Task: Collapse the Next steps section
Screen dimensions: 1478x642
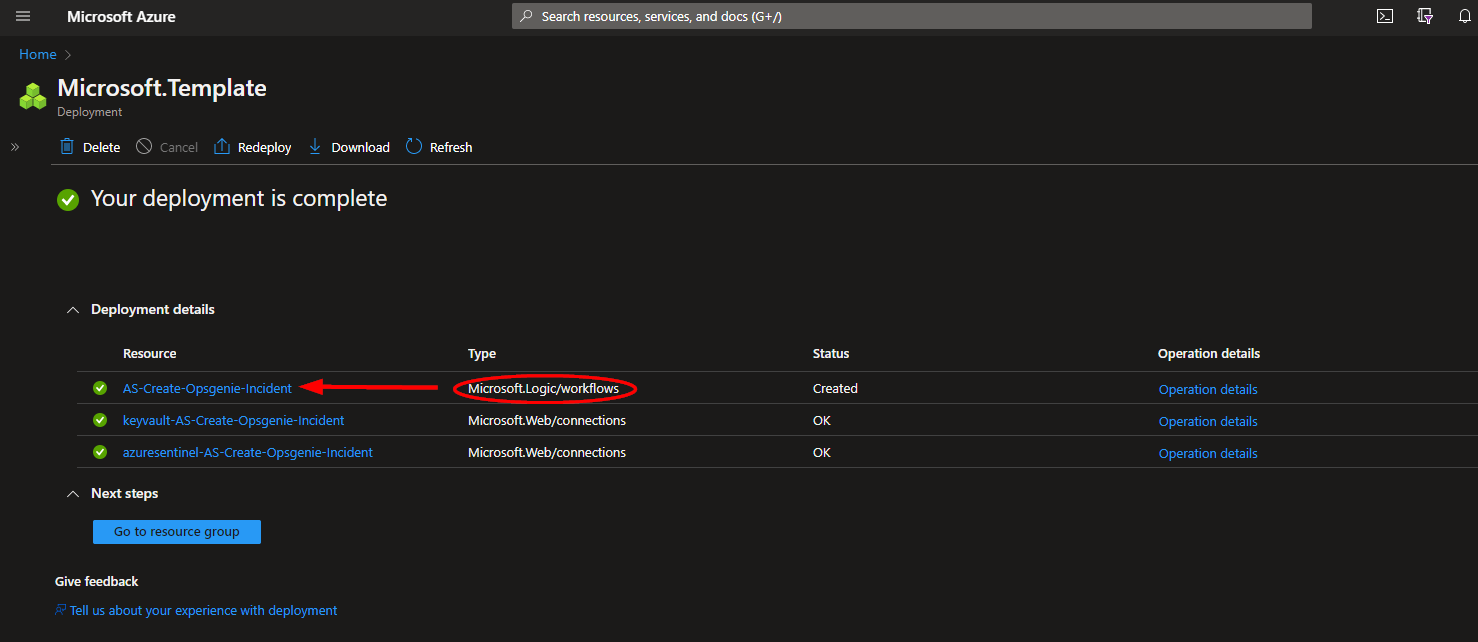Action: (72, 494)
